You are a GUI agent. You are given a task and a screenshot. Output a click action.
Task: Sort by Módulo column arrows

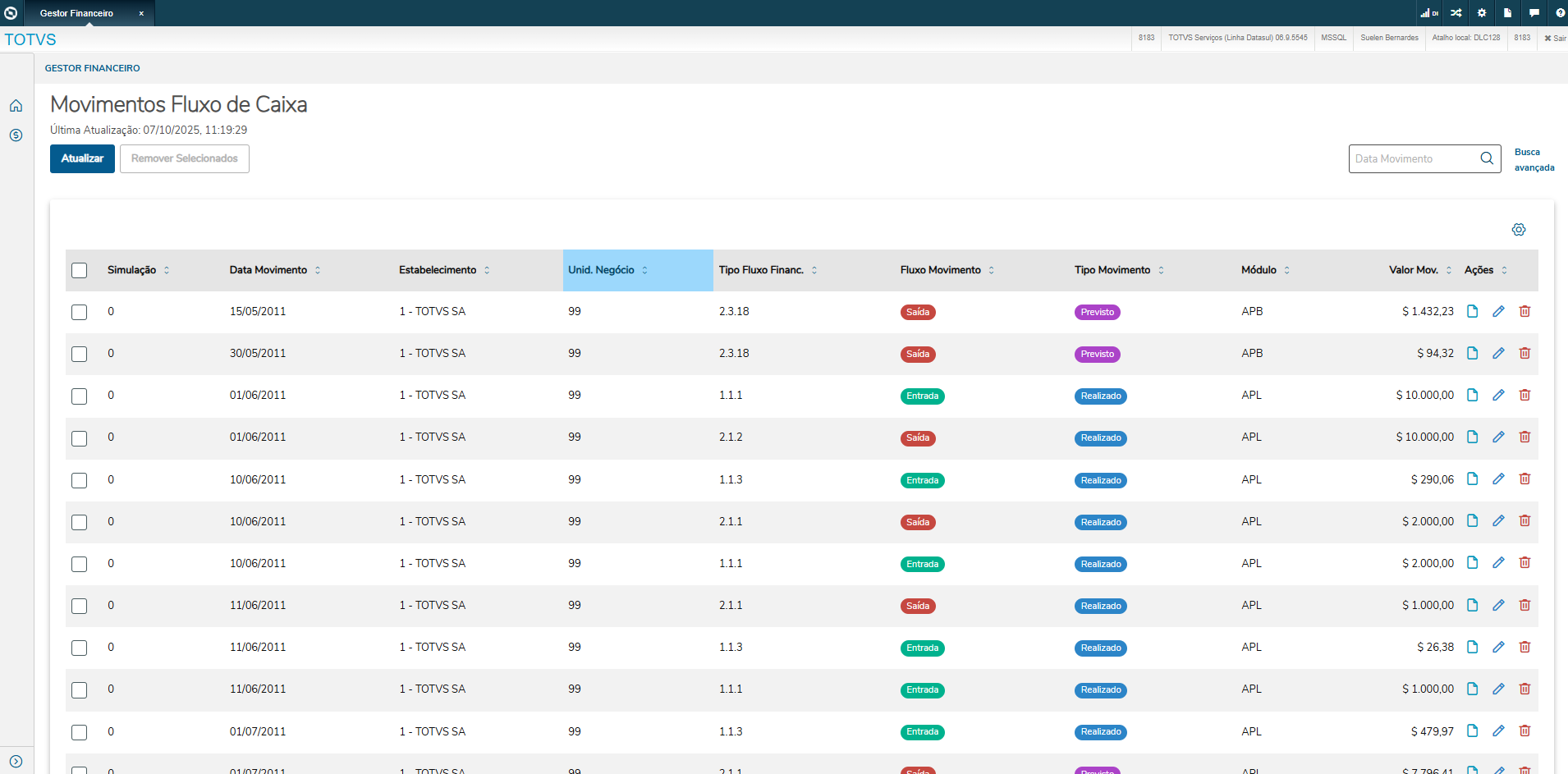click(x=1287, y=270)
